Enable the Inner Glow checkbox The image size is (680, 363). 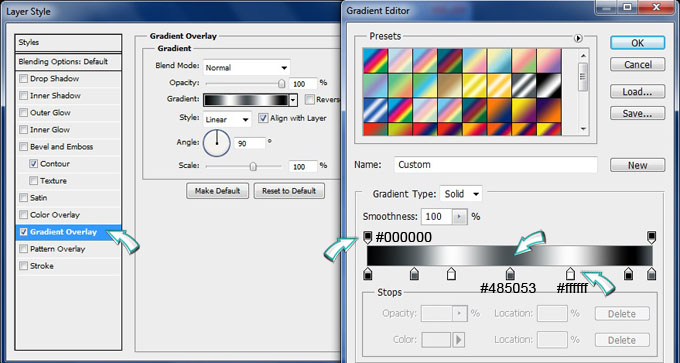pos(23,130)
